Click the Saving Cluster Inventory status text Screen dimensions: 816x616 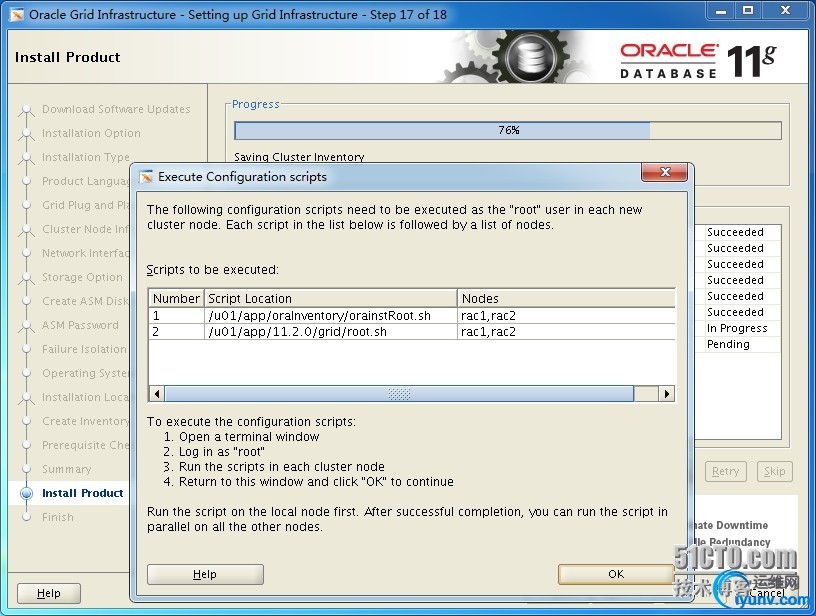point(299,157)
